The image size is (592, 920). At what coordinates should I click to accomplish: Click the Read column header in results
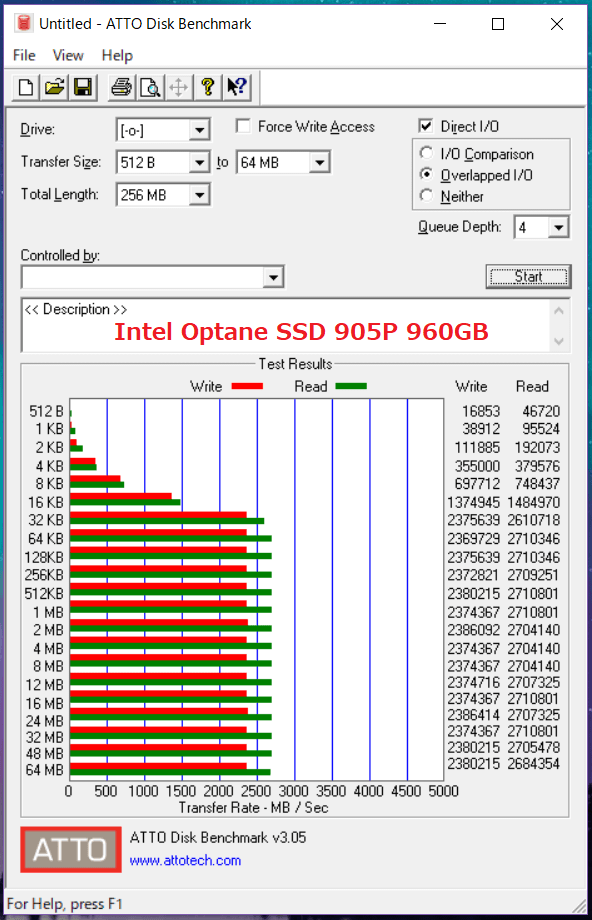click(532, 387)
